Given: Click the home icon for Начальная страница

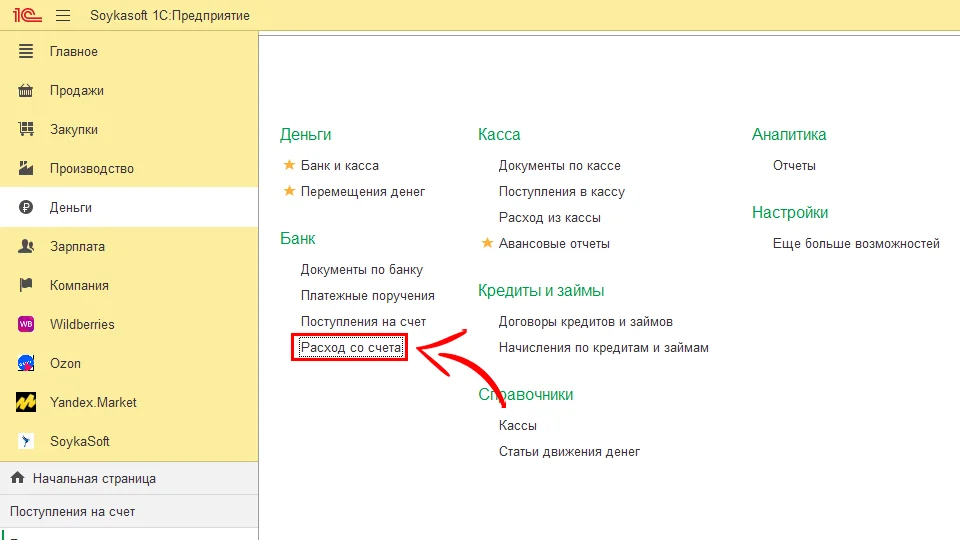Looking at the screenshot, I should (x=17, y=478).
